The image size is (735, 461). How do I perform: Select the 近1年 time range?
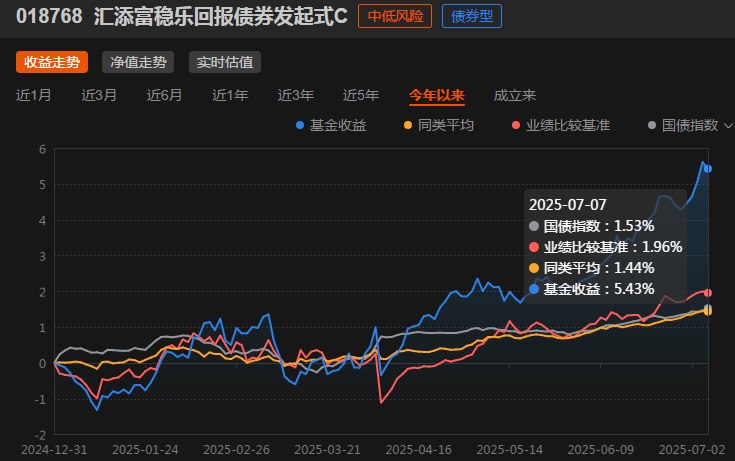point(230,95)
